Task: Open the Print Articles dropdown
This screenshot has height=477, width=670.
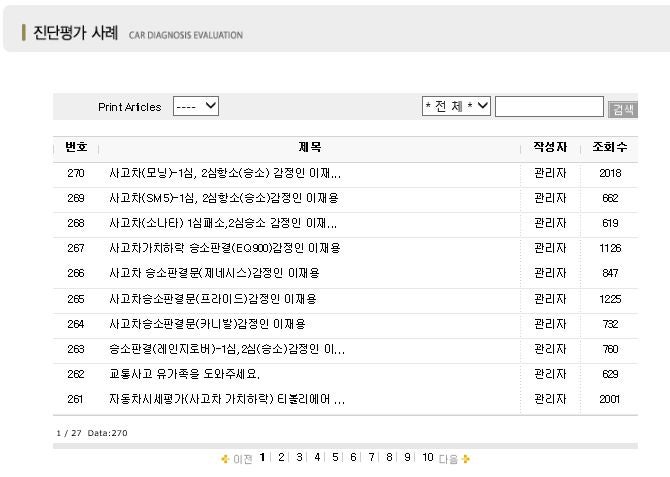Action: point(195,106)
